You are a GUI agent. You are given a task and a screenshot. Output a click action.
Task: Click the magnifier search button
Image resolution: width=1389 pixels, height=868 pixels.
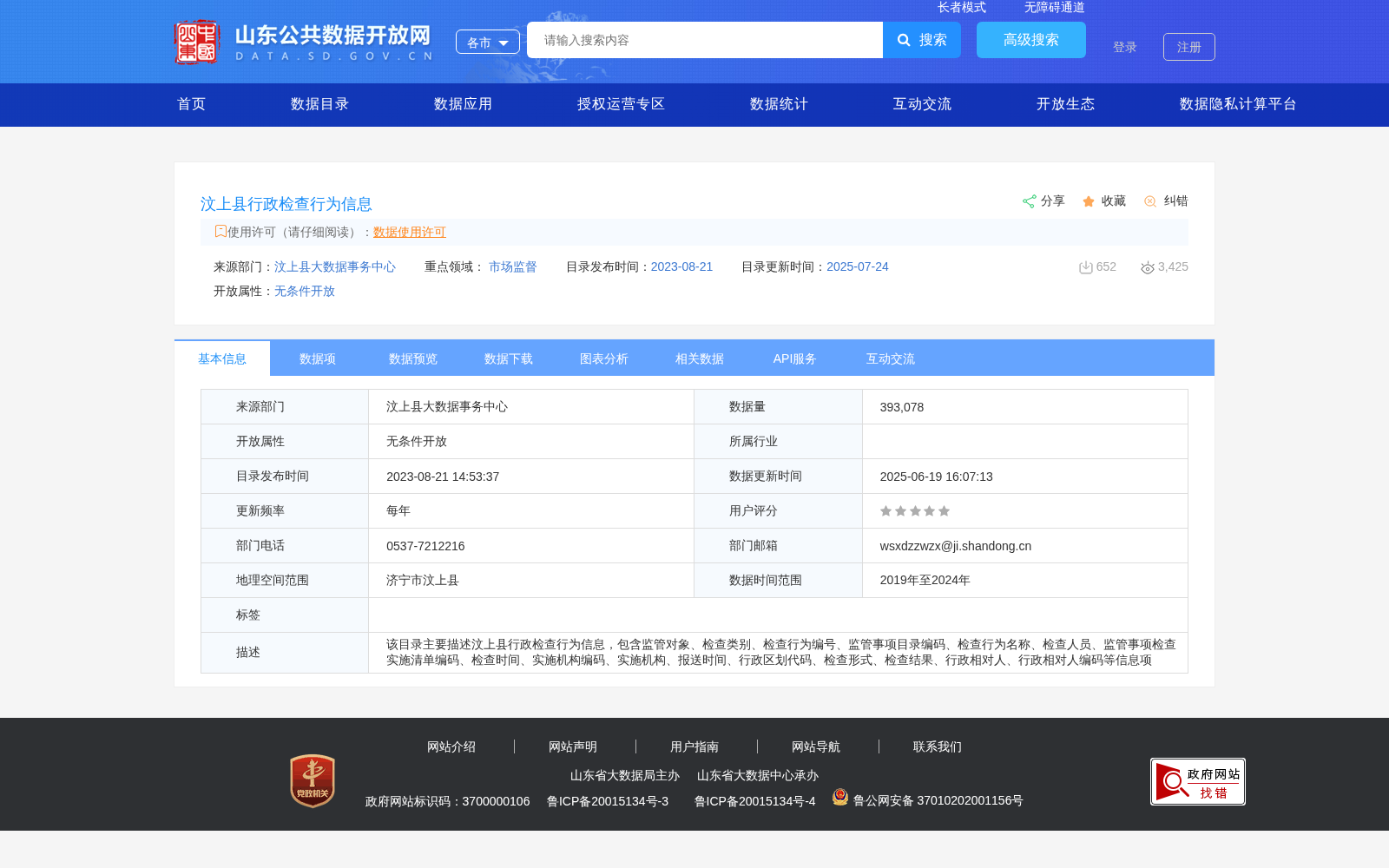(921, 40)
